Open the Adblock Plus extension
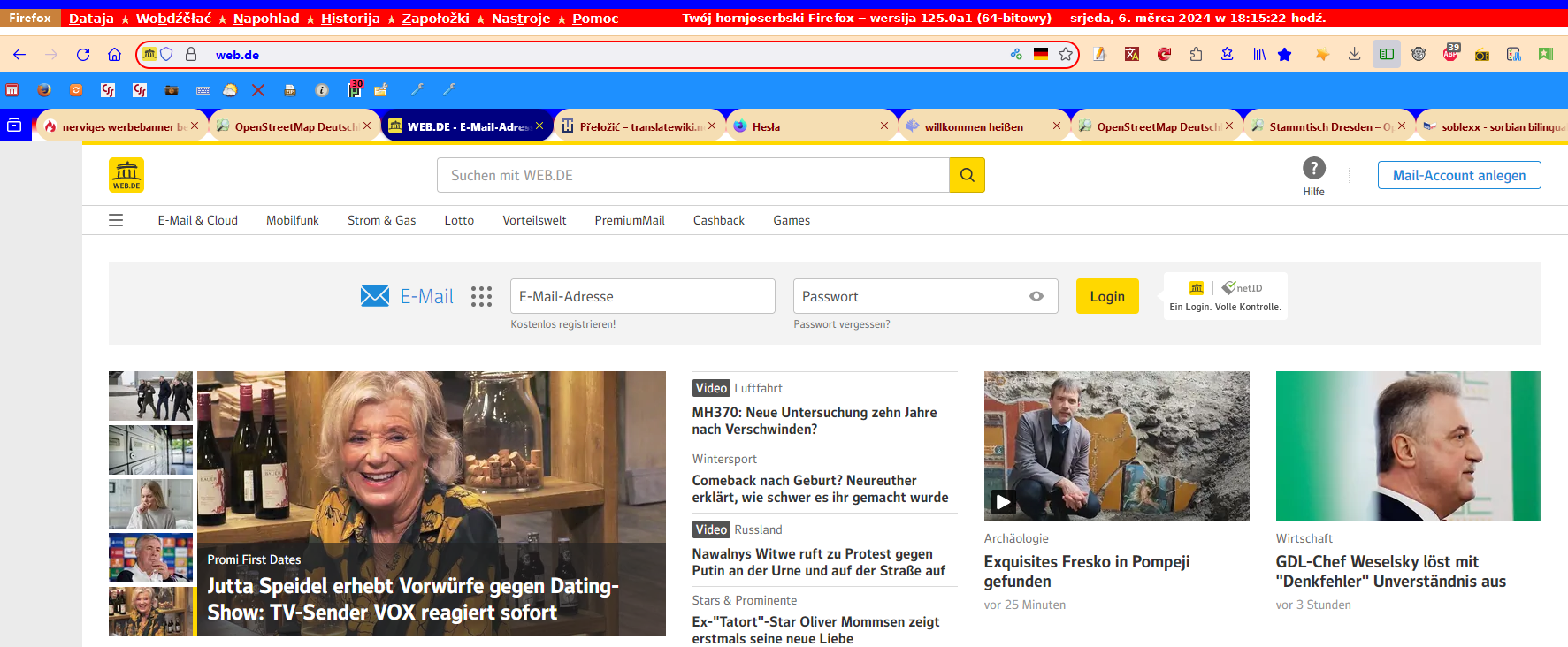 [1450, 54]
